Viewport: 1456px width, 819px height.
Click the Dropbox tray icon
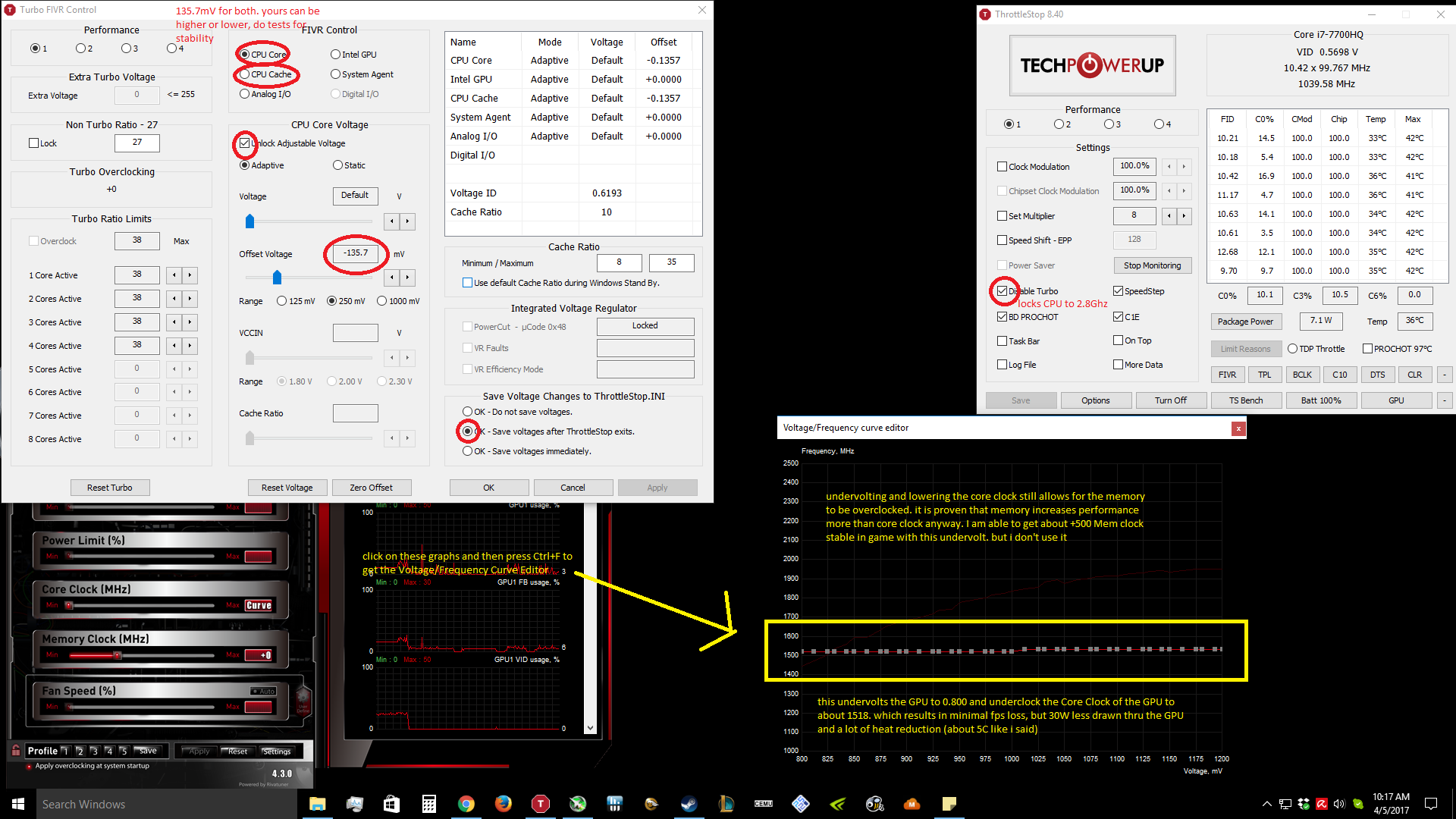point(1304,804)
